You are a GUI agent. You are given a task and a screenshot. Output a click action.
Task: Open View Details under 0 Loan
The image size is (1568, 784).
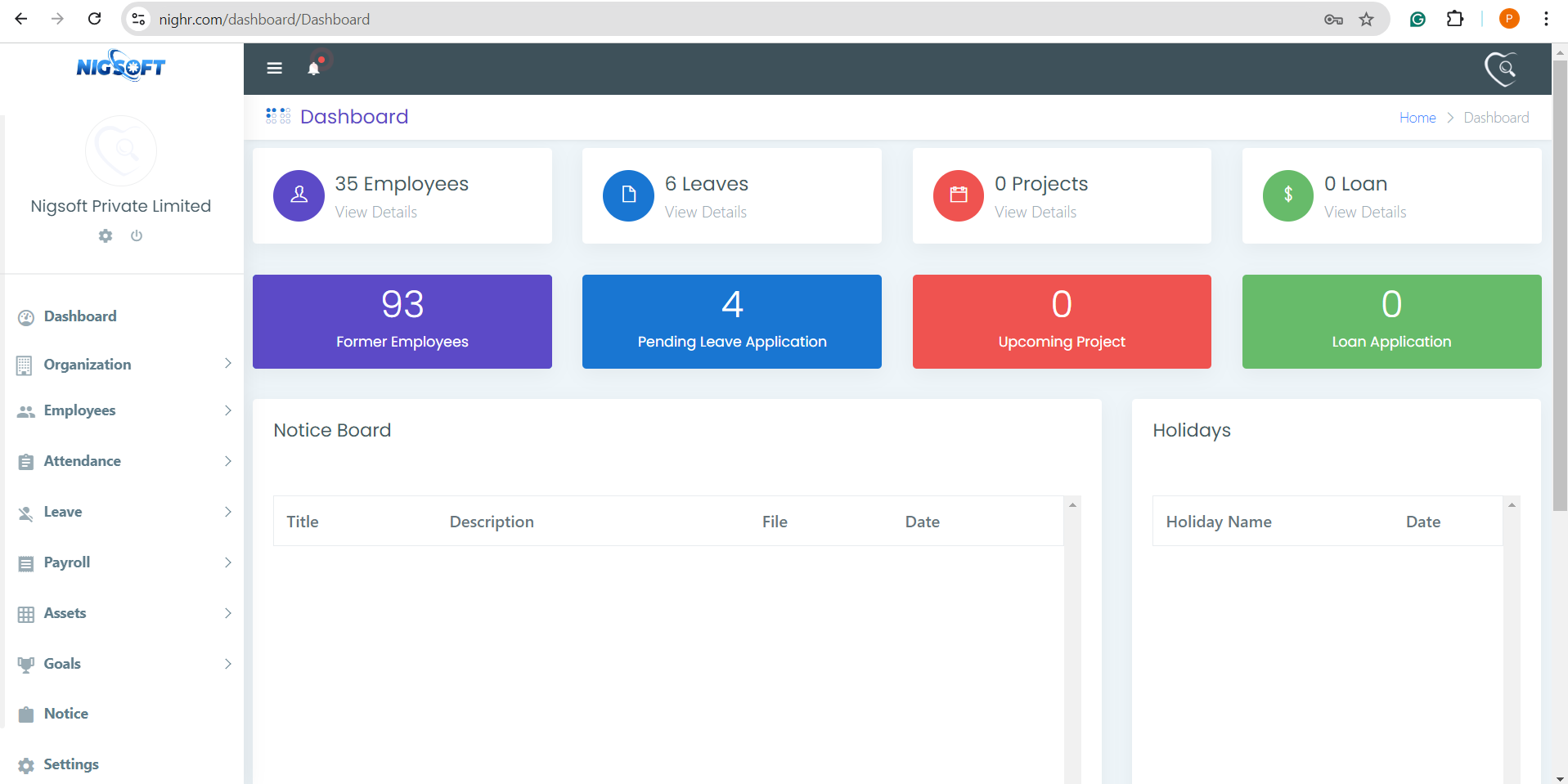click(1365, 212)
